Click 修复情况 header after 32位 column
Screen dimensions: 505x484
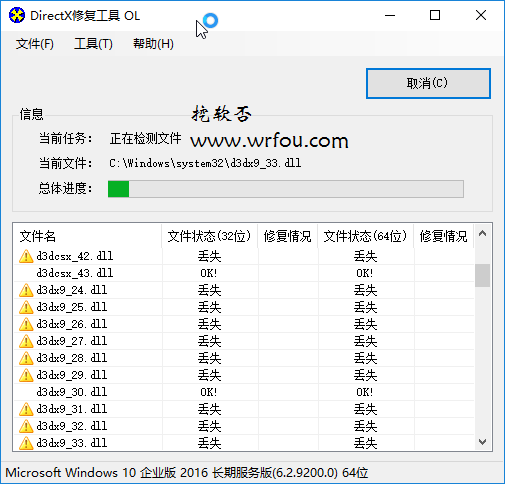click(x=287, y=236)
